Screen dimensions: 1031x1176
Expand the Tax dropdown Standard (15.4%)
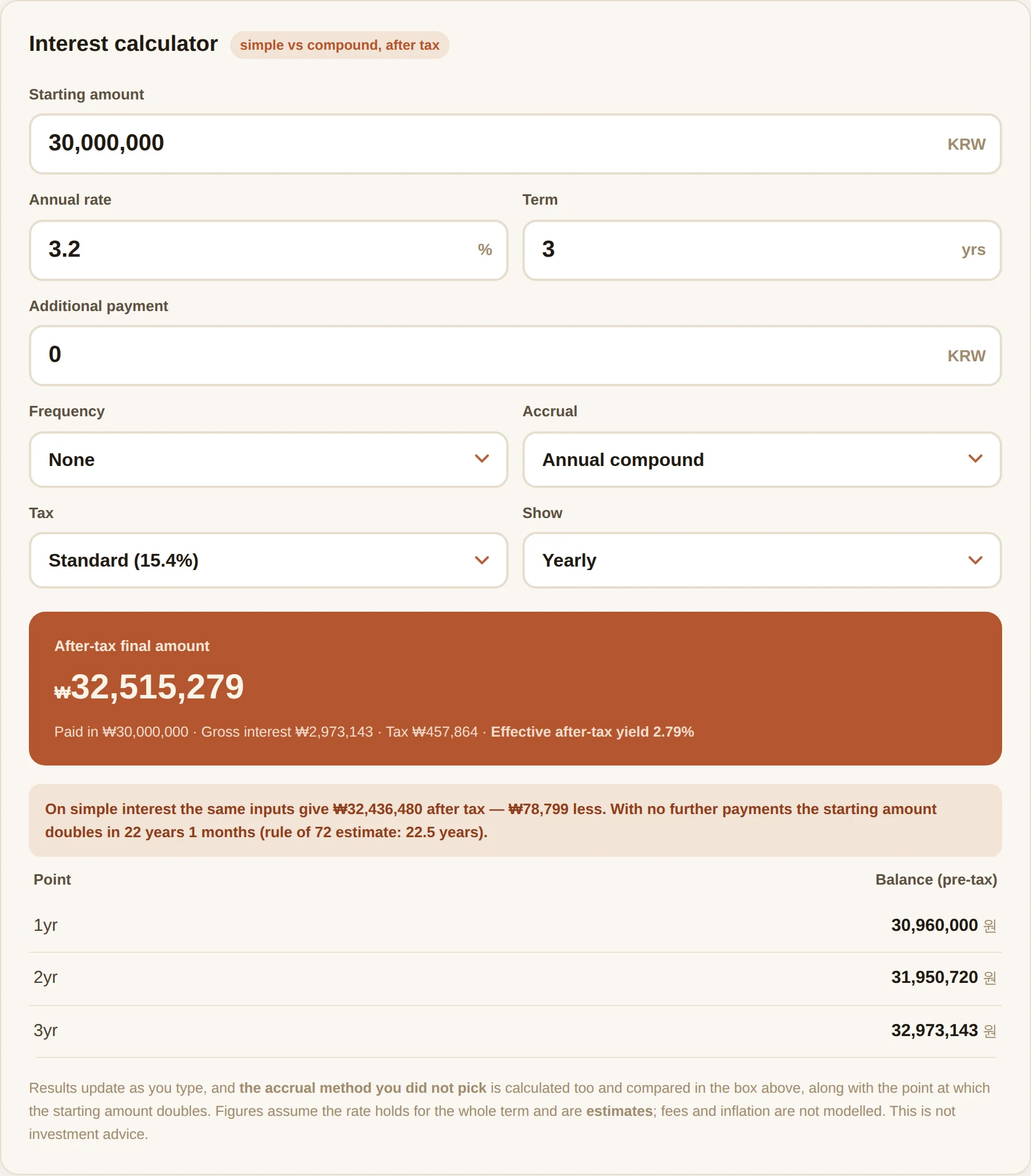coord(269,560)
